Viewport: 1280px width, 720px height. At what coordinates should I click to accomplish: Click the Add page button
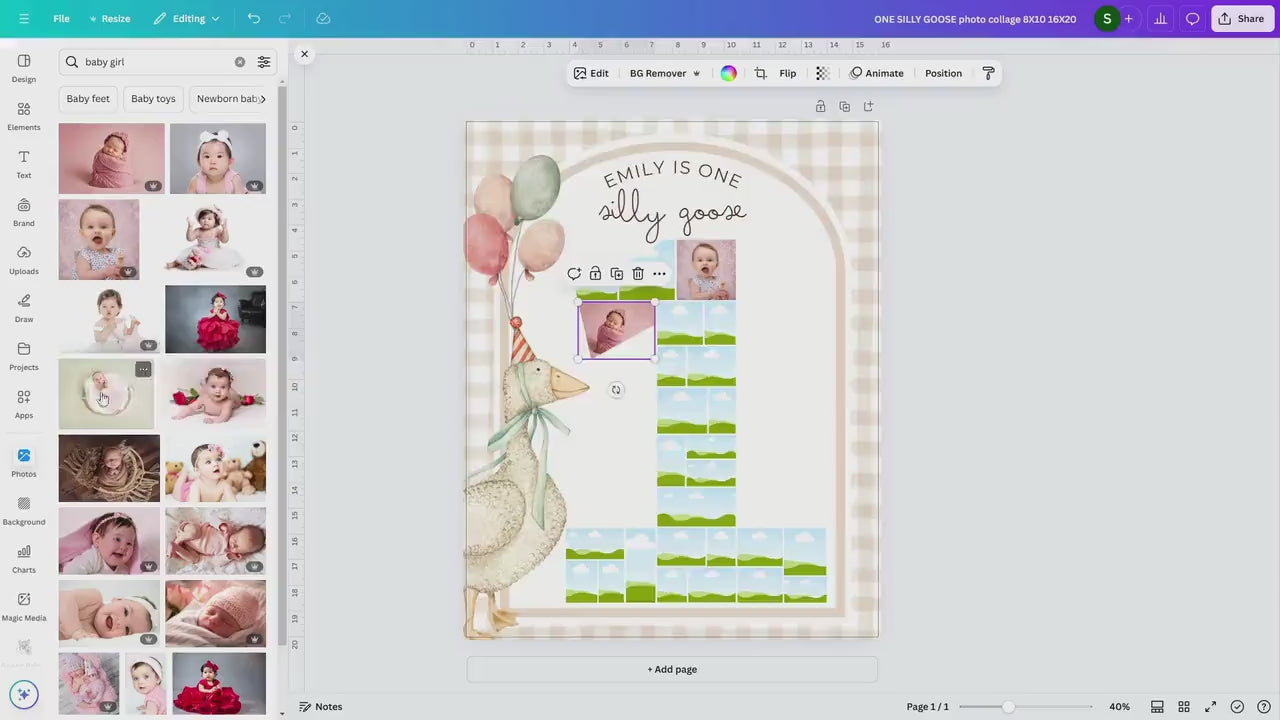[672, 670]
